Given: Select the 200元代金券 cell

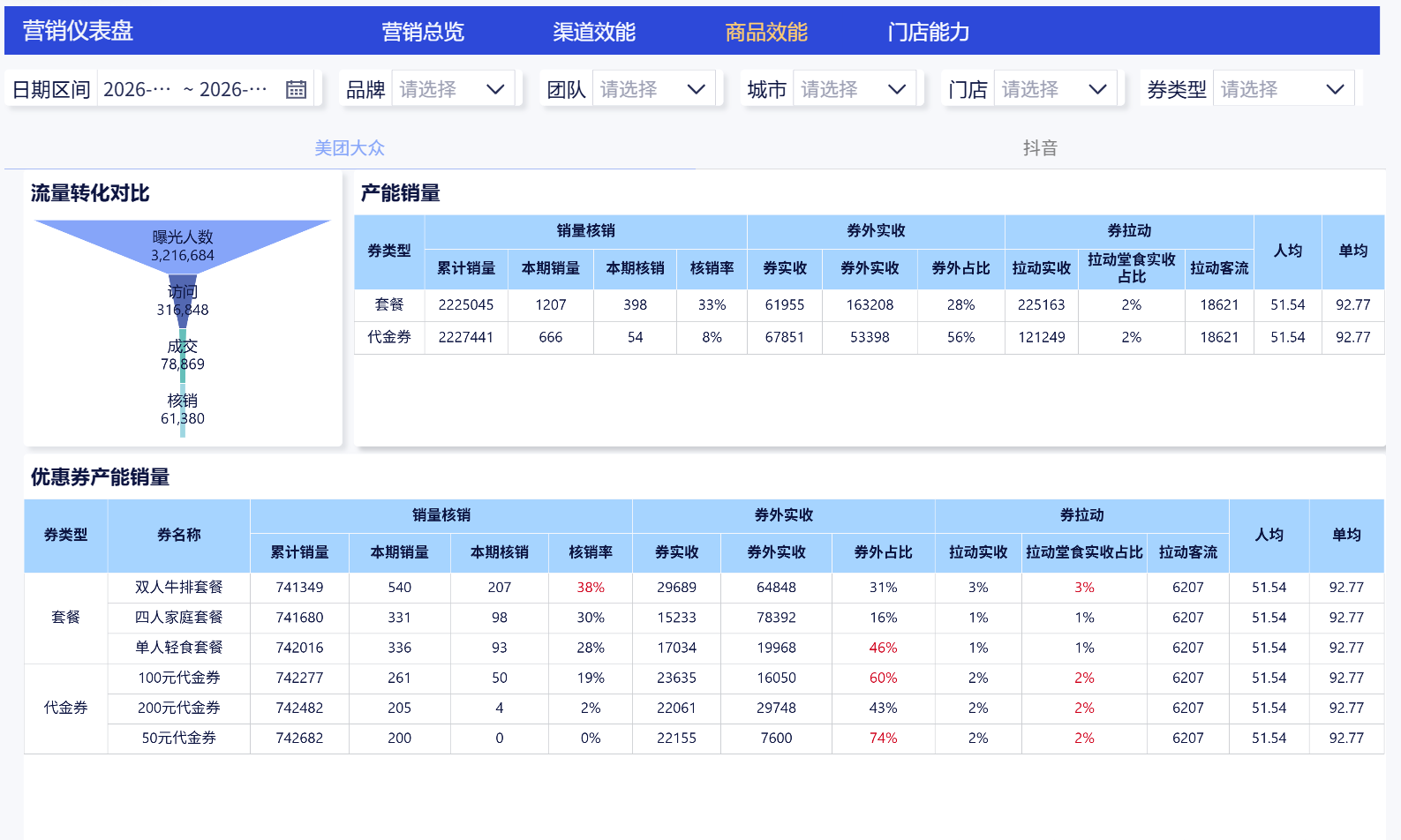Looking at the screenshot, I should coord(179,708).
